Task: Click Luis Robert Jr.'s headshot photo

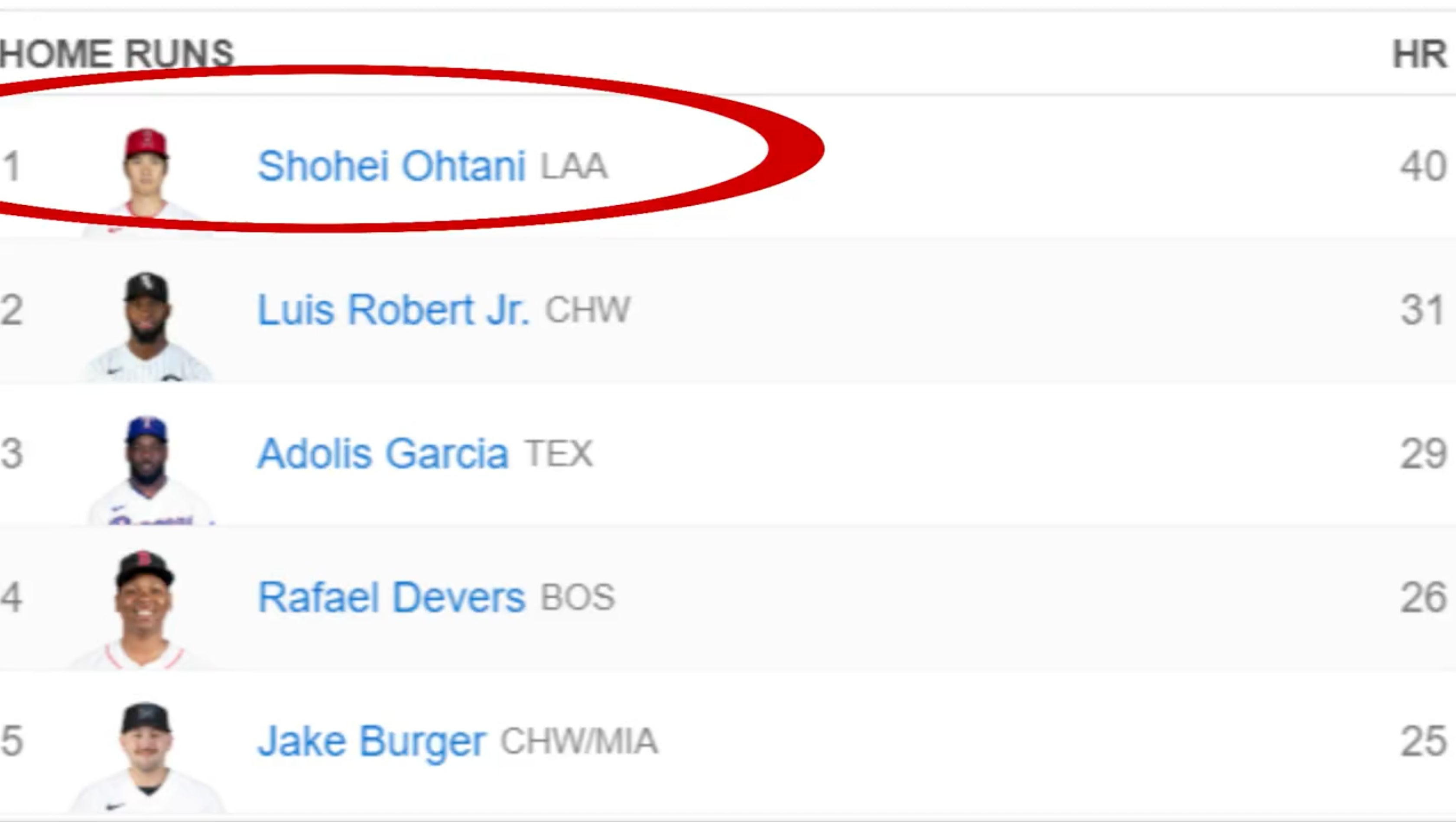Action: tap(147, 322)
